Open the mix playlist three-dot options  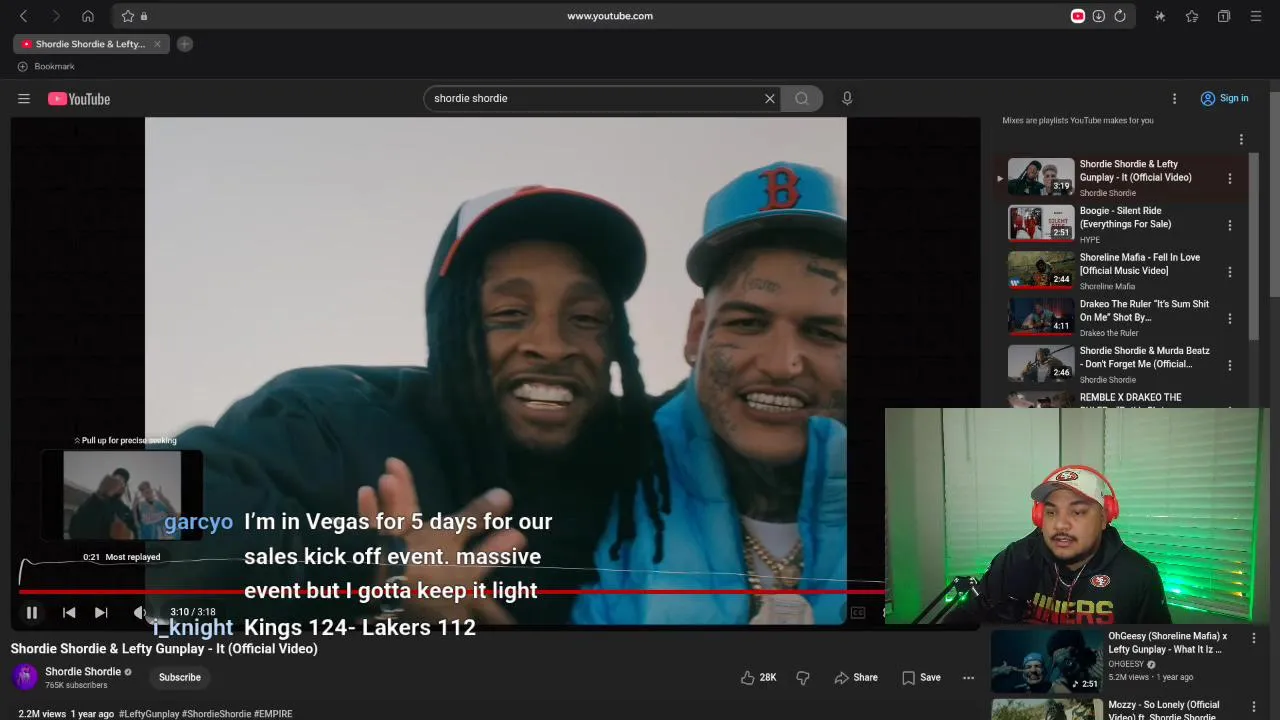pos(1241,140)
